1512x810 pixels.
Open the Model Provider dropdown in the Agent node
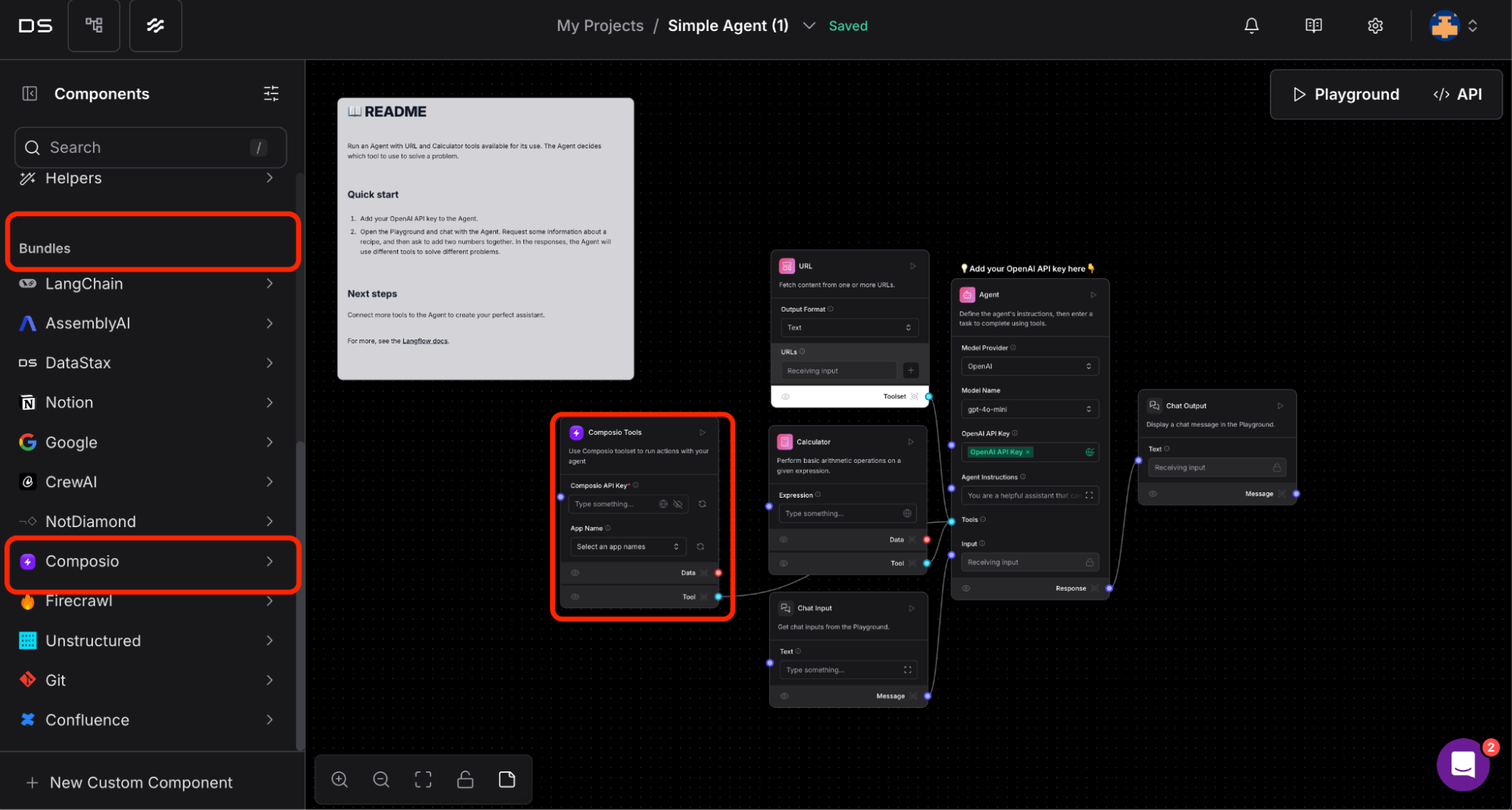[1029, 366]
